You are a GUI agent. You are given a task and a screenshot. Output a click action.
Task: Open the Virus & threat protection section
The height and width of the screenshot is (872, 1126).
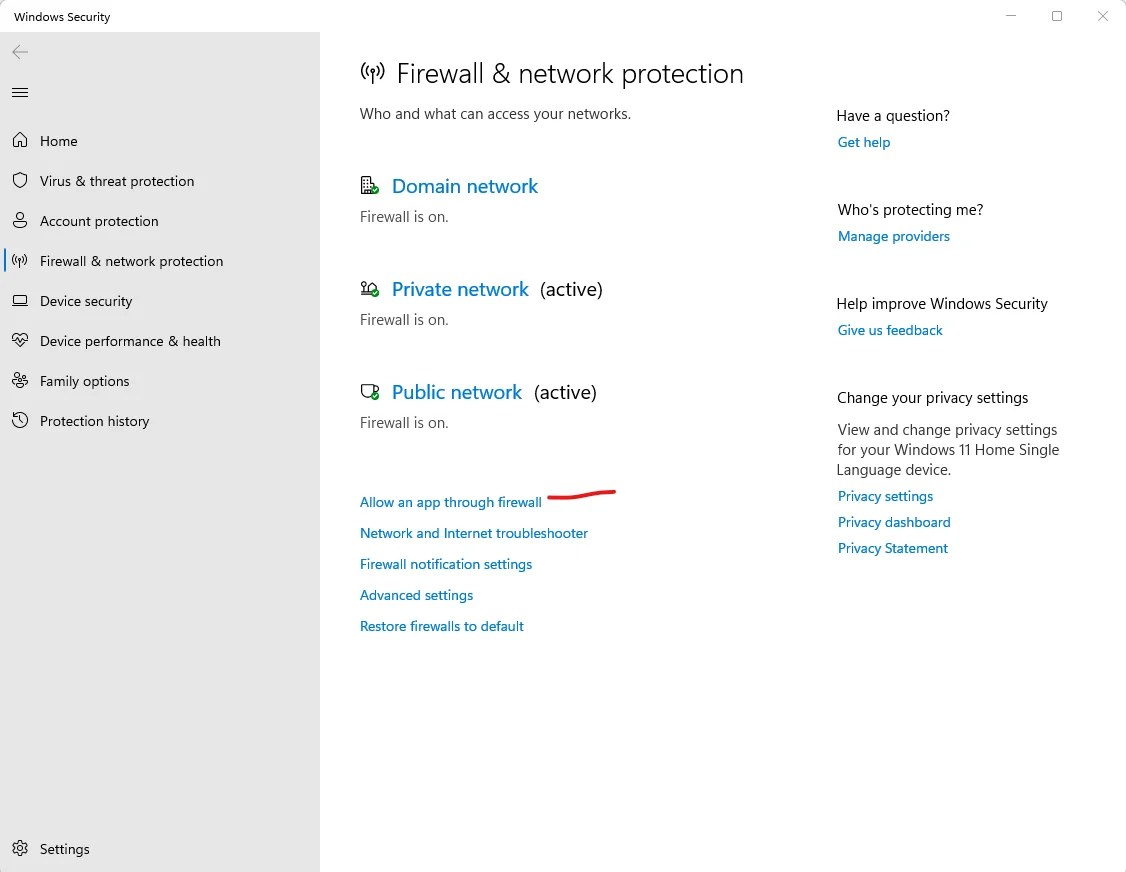point(116,181)
